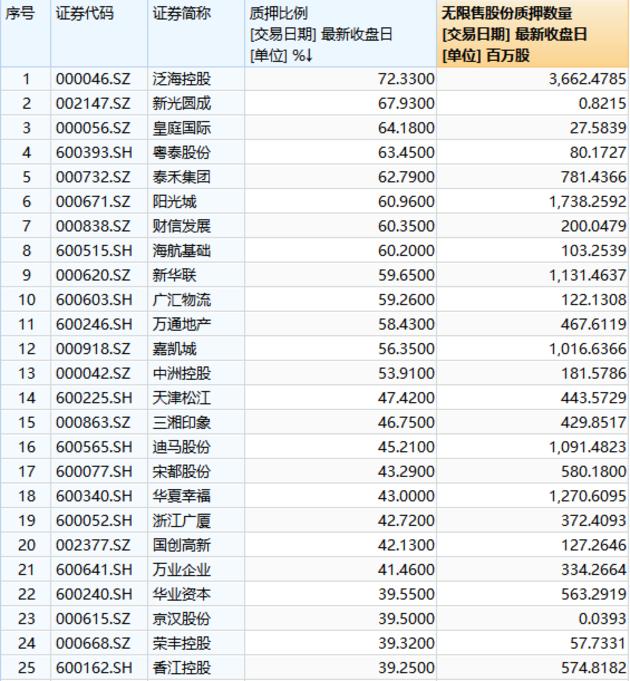Select stock code 600393.SH

[94, 153]
